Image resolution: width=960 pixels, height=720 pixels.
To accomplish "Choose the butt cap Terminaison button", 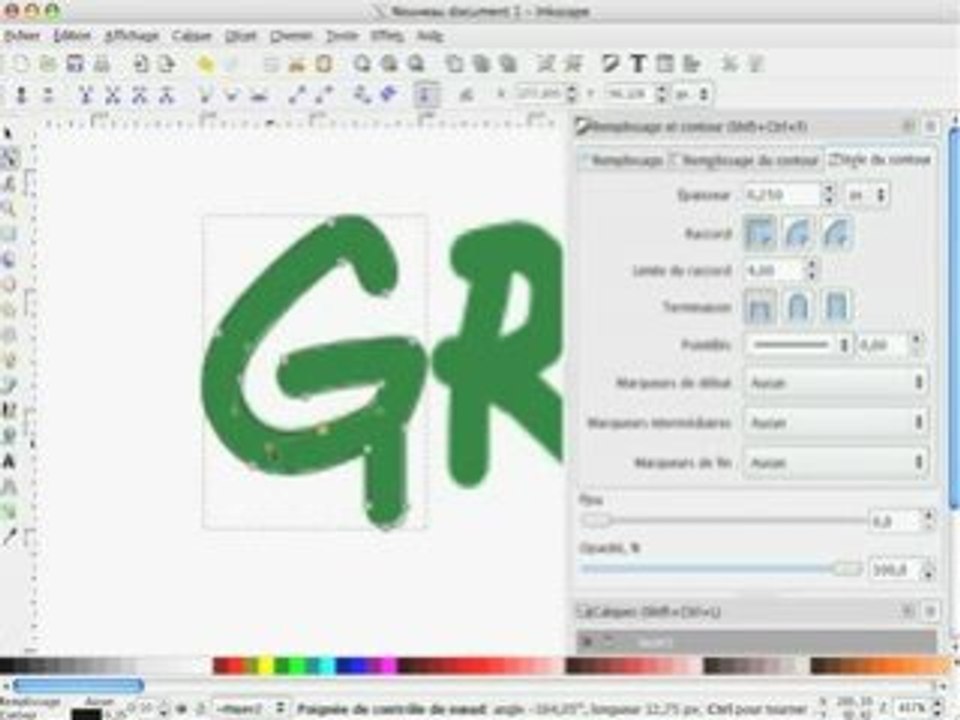I will click(760, 307).
